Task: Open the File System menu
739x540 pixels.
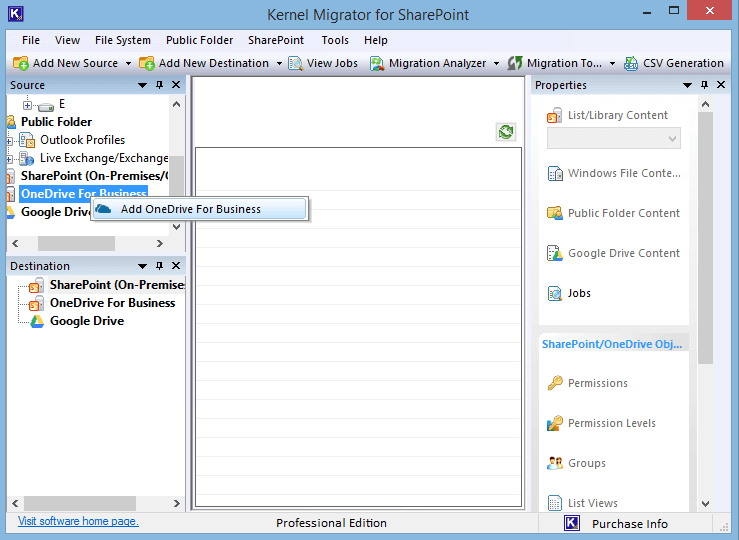Action: pyautogui.click(x=123, y=41)
